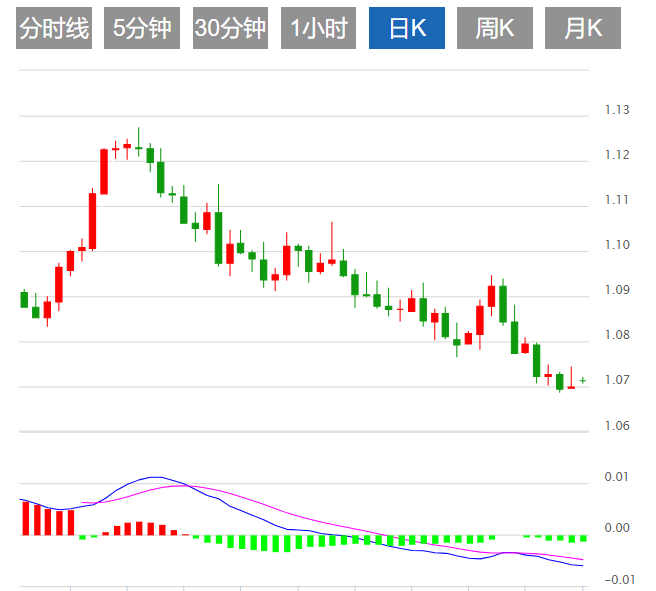Click the 0.01 MACD axis label
656x591 pixels.
[x=617, y=477]
